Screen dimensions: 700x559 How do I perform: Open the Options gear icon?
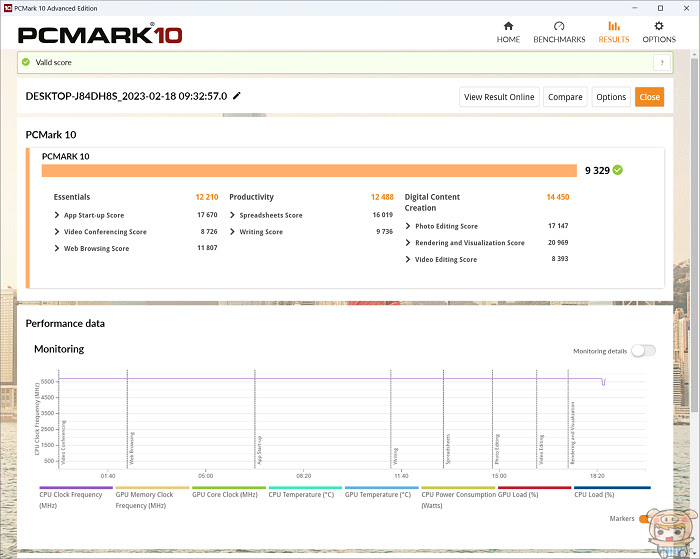659,26
